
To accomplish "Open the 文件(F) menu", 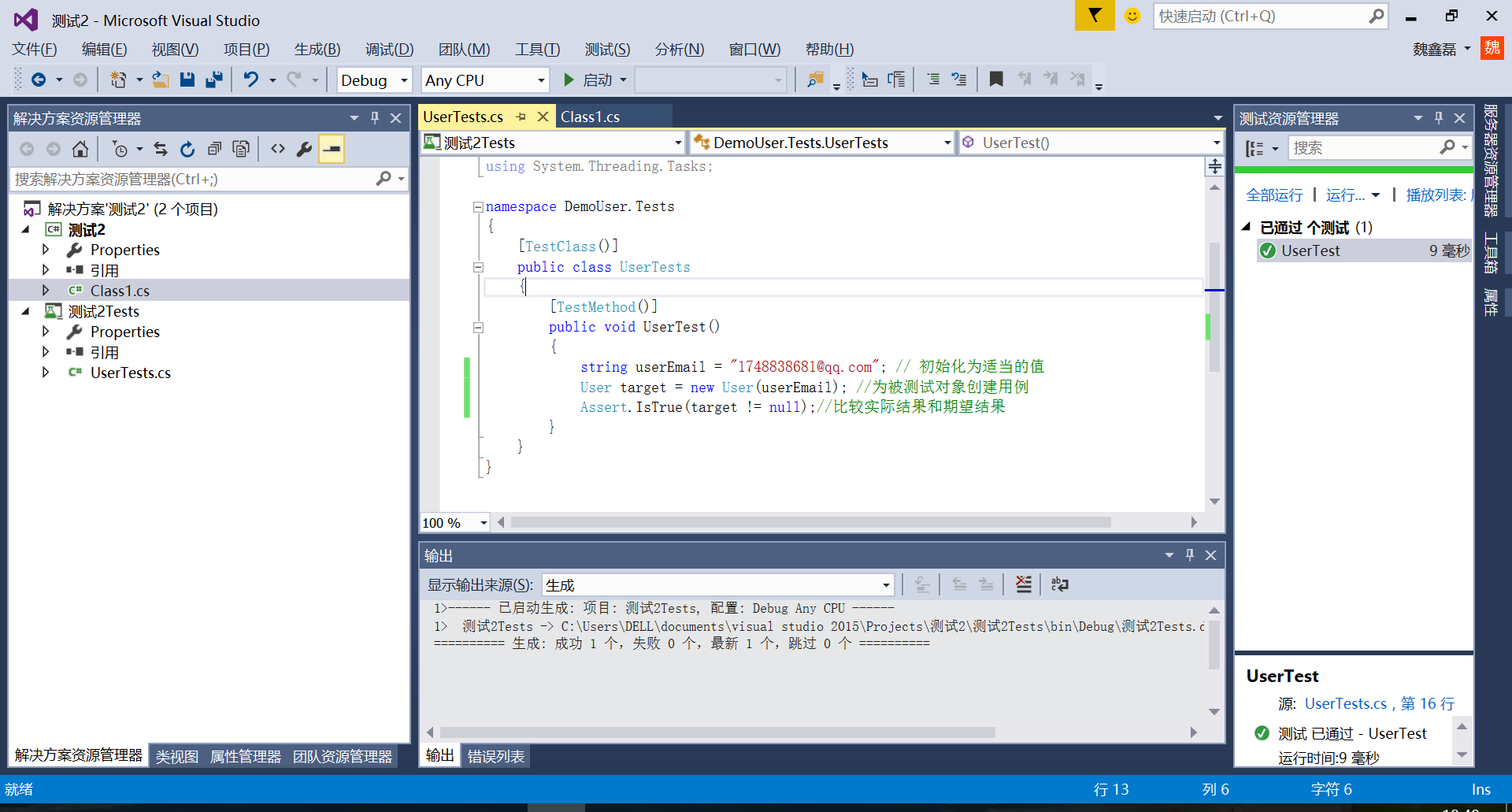I will tap(35, 49).
